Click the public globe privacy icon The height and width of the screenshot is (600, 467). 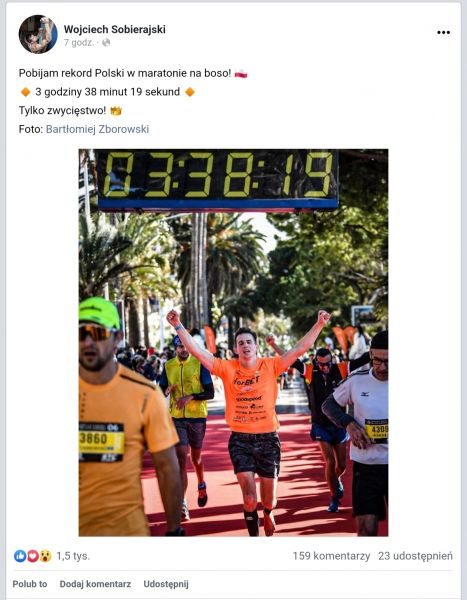[x=106, y=42]
